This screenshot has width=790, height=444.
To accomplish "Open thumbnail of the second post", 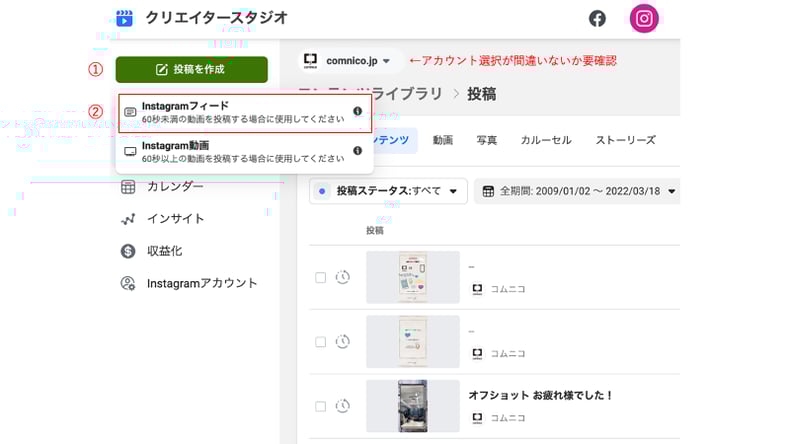I will pyautogui.click(x=413, y=342).
